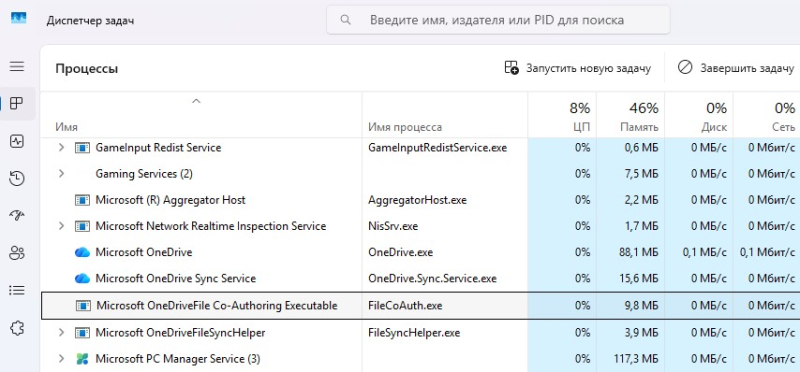Open the hamburger navigation menu
Viewport: 800px width, 372px height.
tap(17, 66)
